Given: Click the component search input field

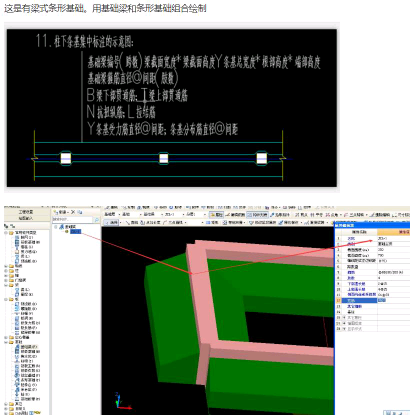Looking at the screenshot, I should click(73, 220).
